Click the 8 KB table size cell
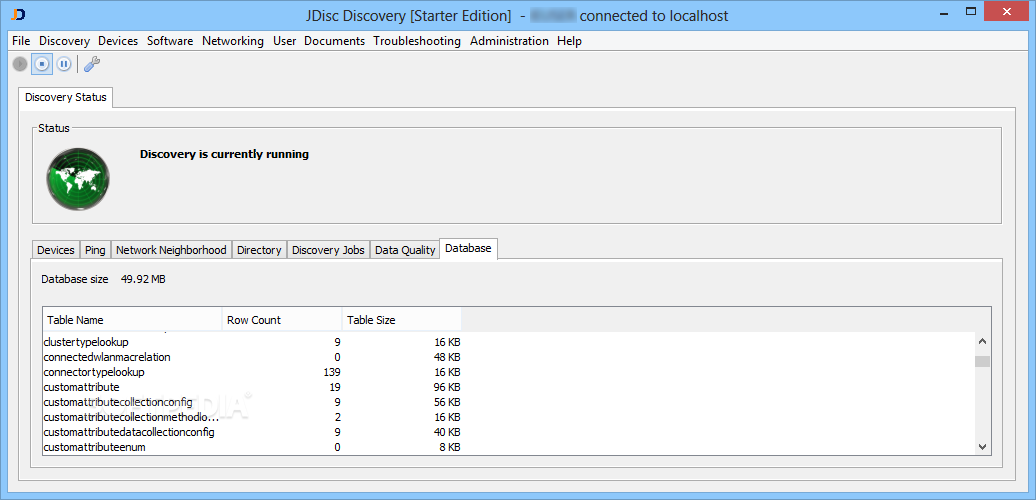 pyautogui.click(x=450, y=447)
